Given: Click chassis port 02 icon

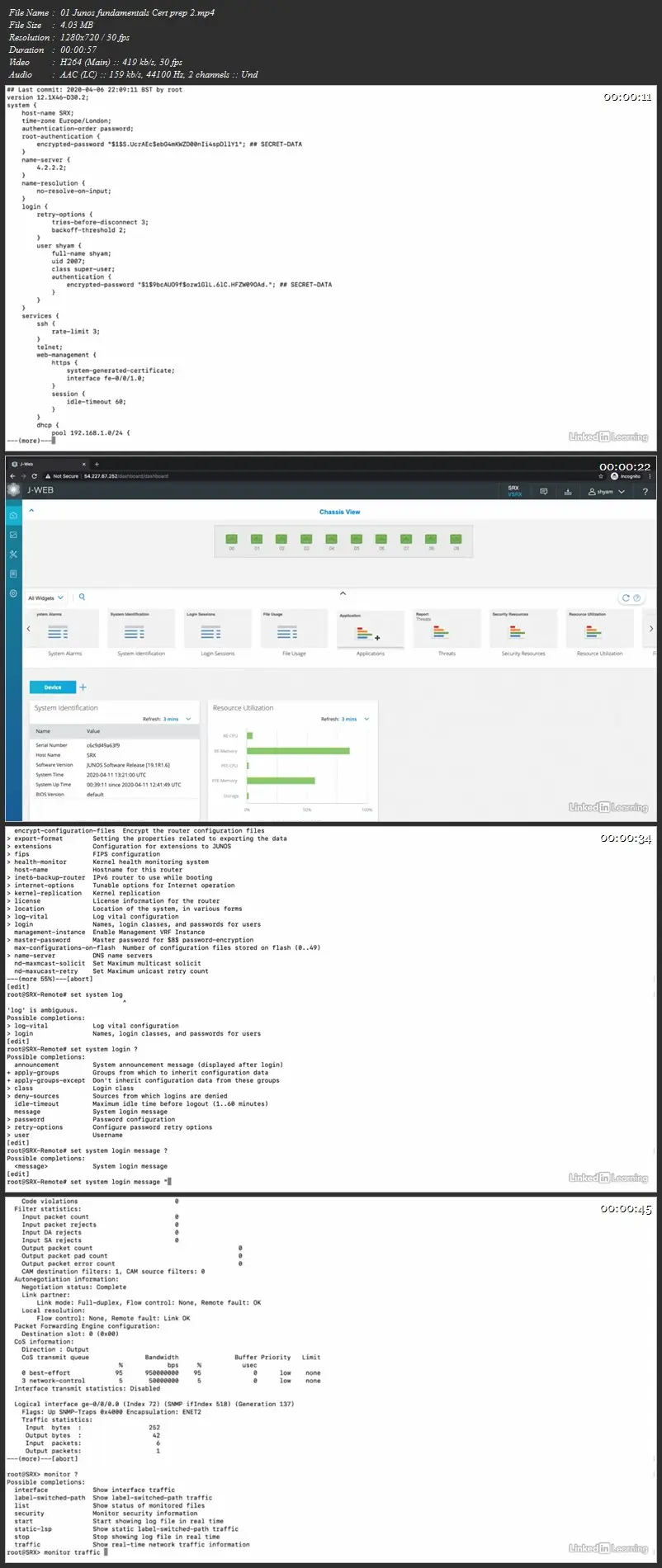Looking at the screenshot, I should (281, 538).
